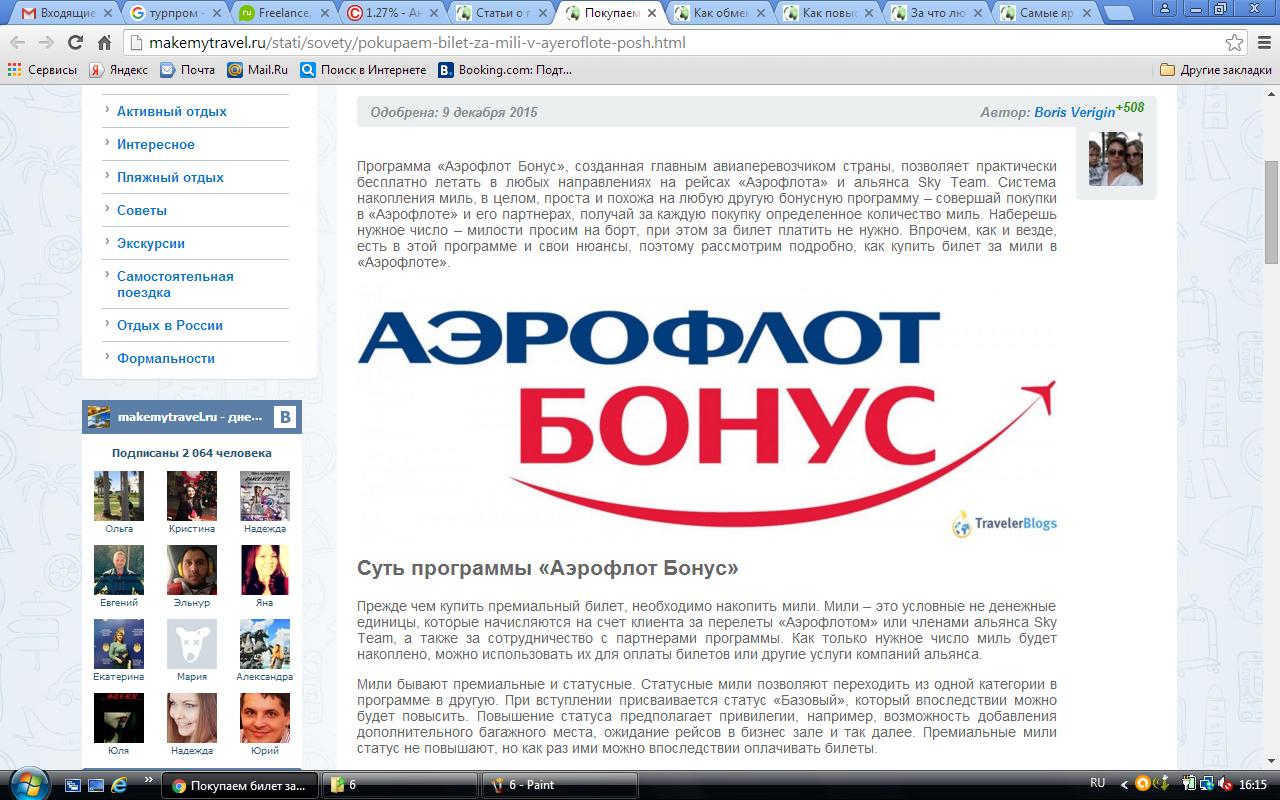The width and height of the screenshot is (1280, 800).
Task: Open the Активный отдых category
Action: (172, 111)
